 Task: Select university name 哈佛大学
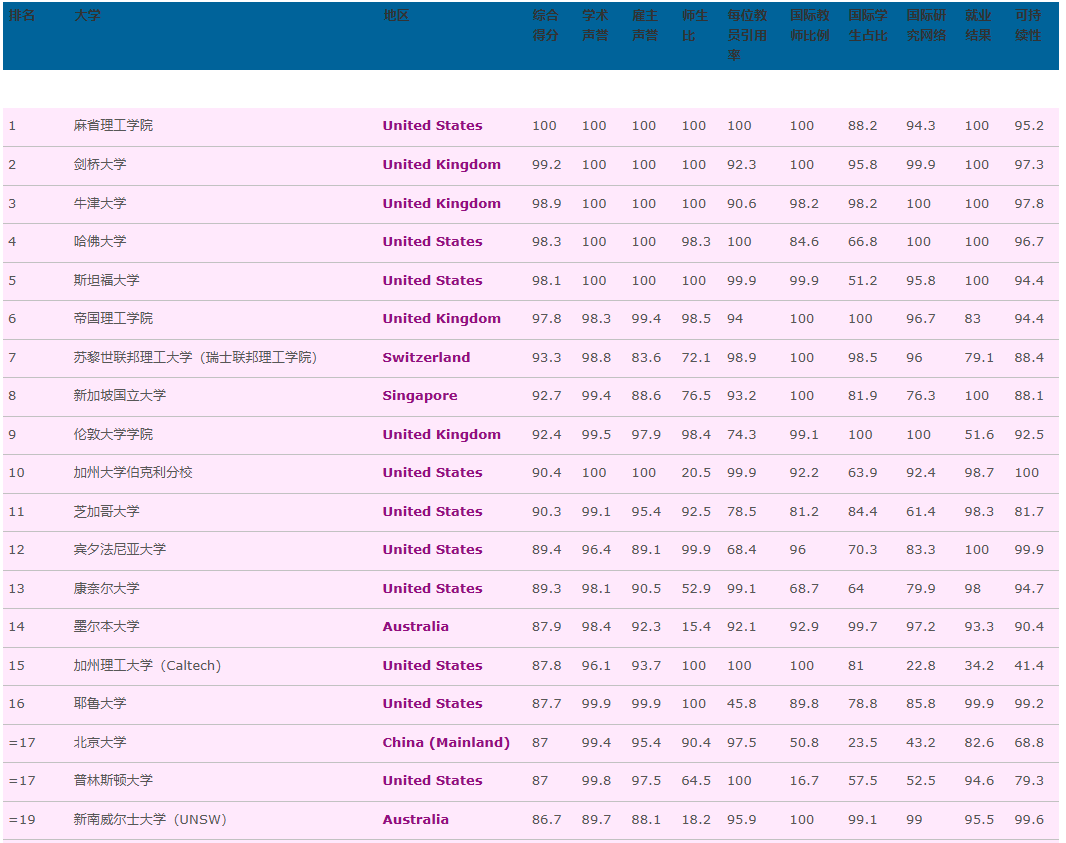(x=100, y=241)
